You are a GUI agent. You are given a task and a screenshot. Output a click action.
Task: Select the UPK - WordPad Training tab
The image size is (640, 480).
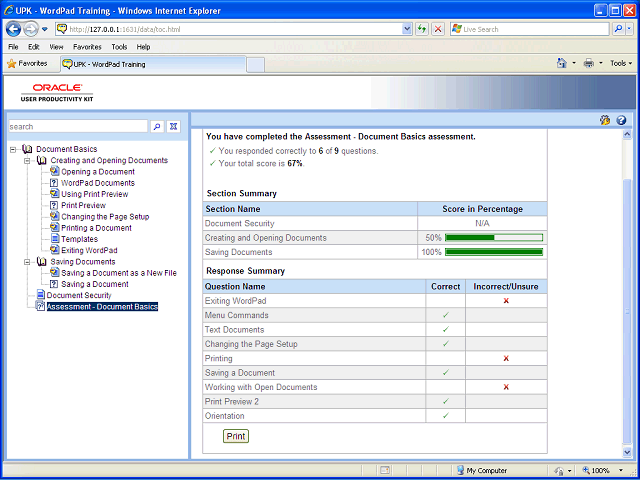pos(153,64)
